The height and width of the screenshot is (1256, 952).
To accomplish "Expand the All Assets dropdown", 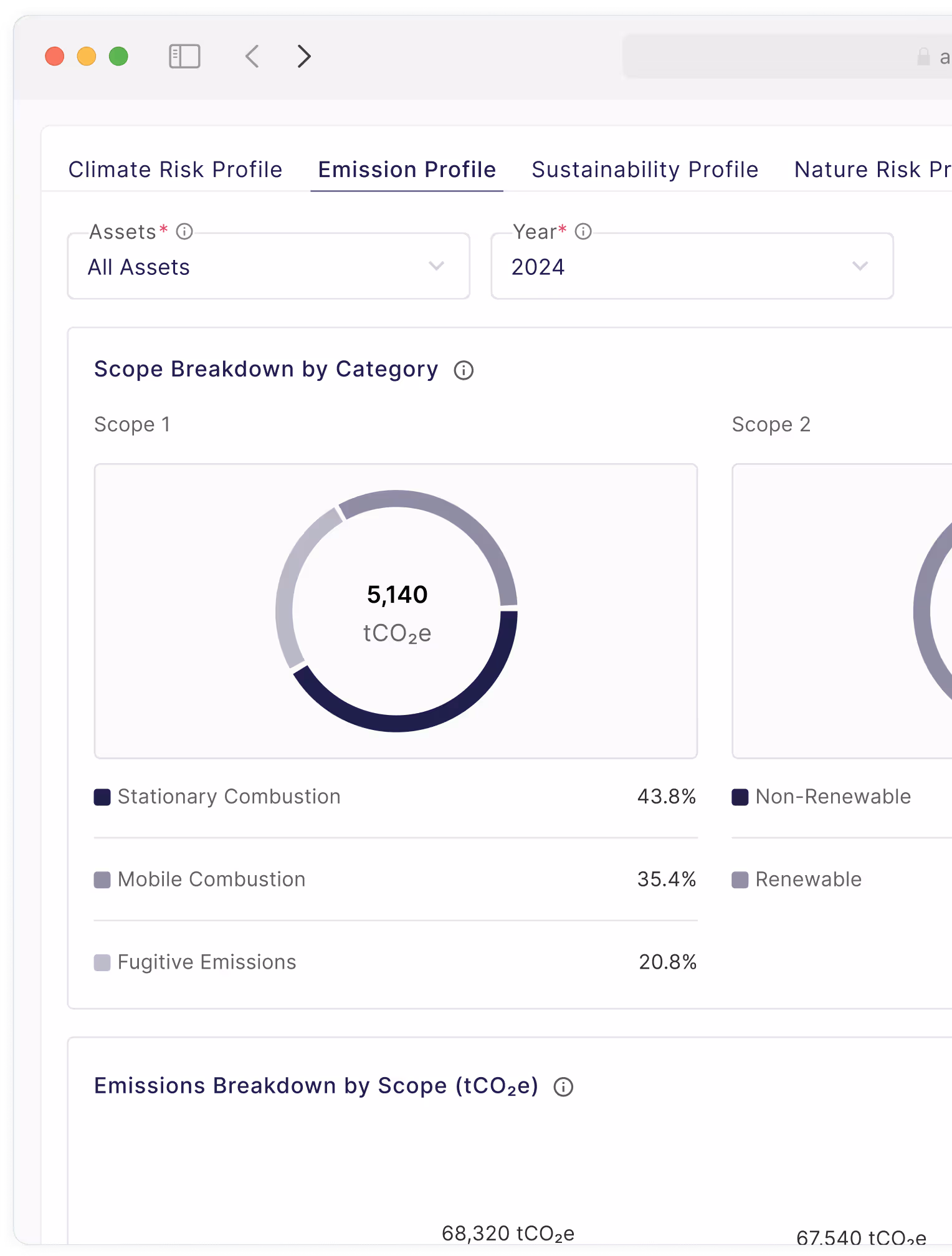I will pos(269,266).
